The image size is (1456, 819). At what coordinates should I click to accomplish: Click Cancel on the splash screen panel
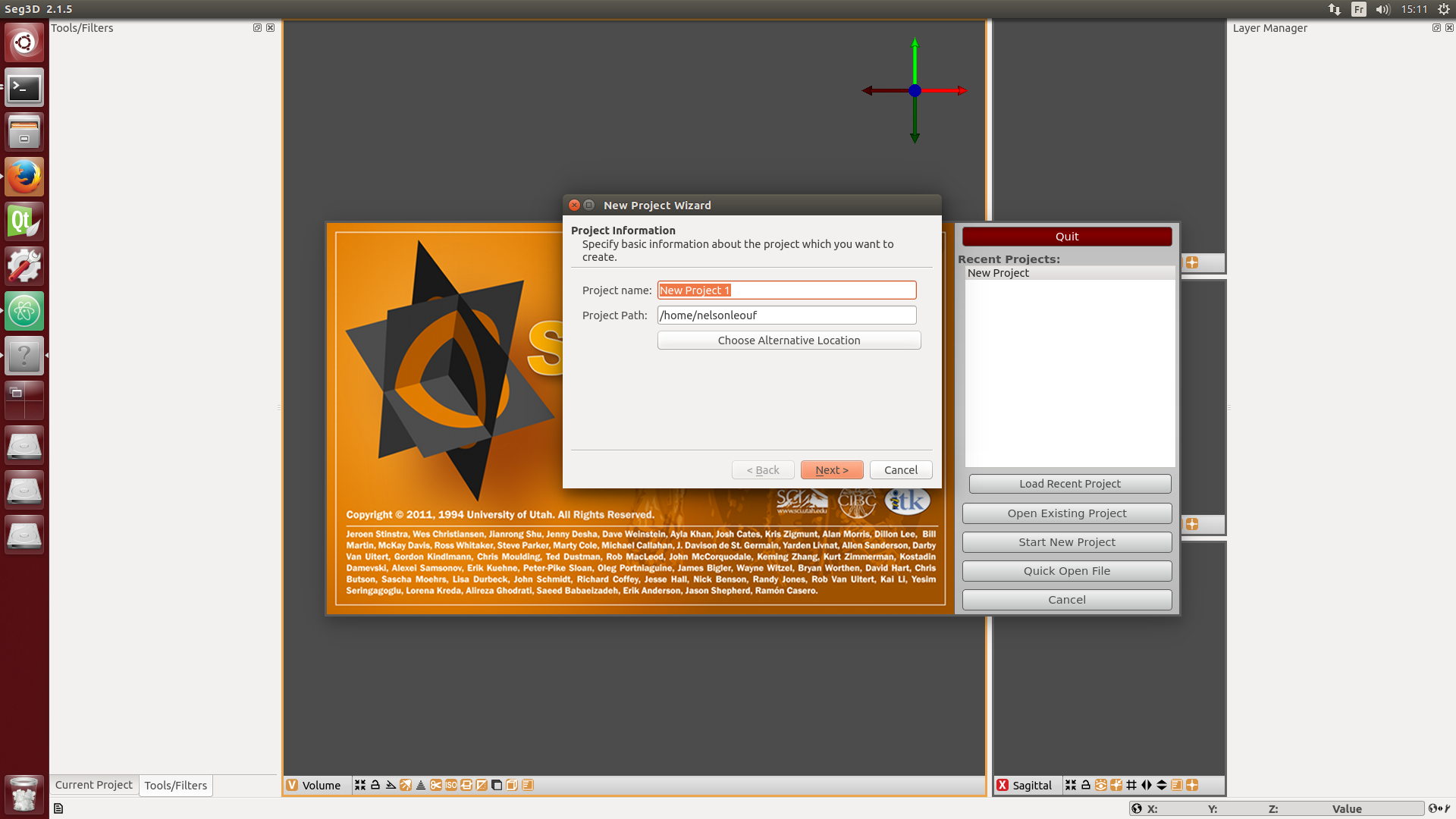click(1067, 600)
